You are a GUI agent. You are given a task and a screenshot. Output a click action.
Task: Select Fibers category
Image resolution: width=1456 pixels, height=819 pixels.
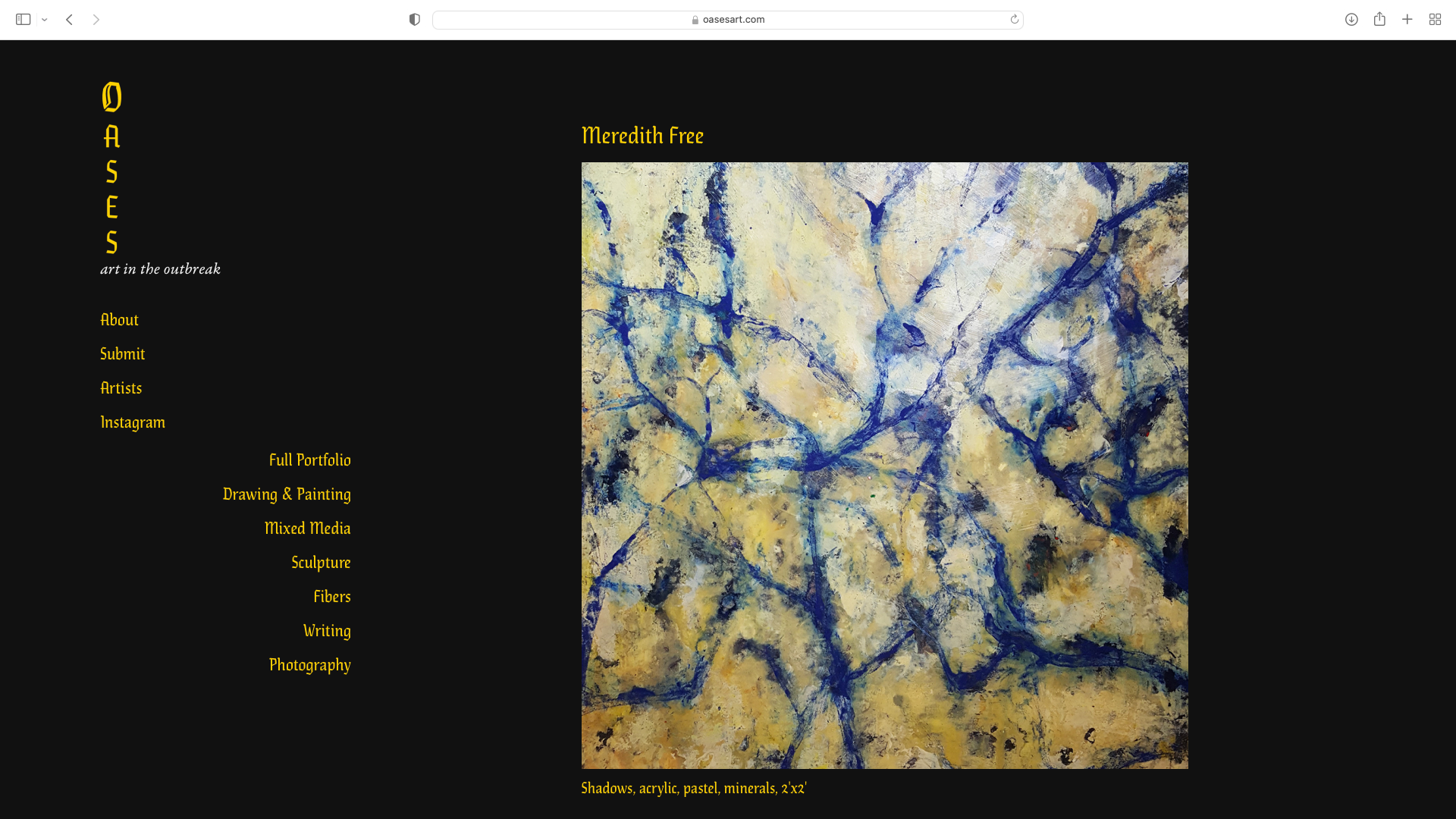tap(332, 597)
